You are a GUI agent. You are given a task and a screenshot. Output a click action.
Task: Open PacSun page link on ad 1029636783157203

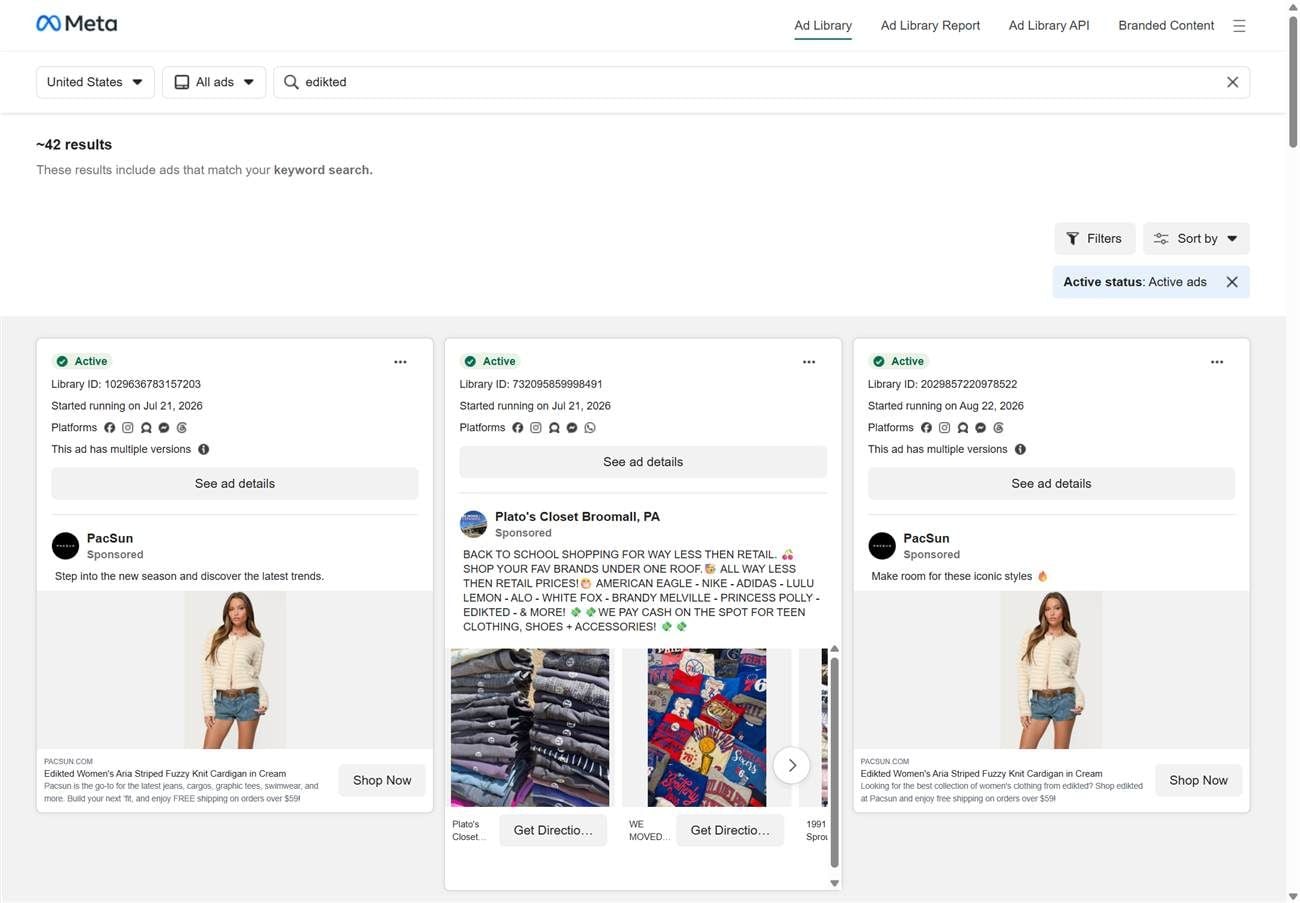110,539
